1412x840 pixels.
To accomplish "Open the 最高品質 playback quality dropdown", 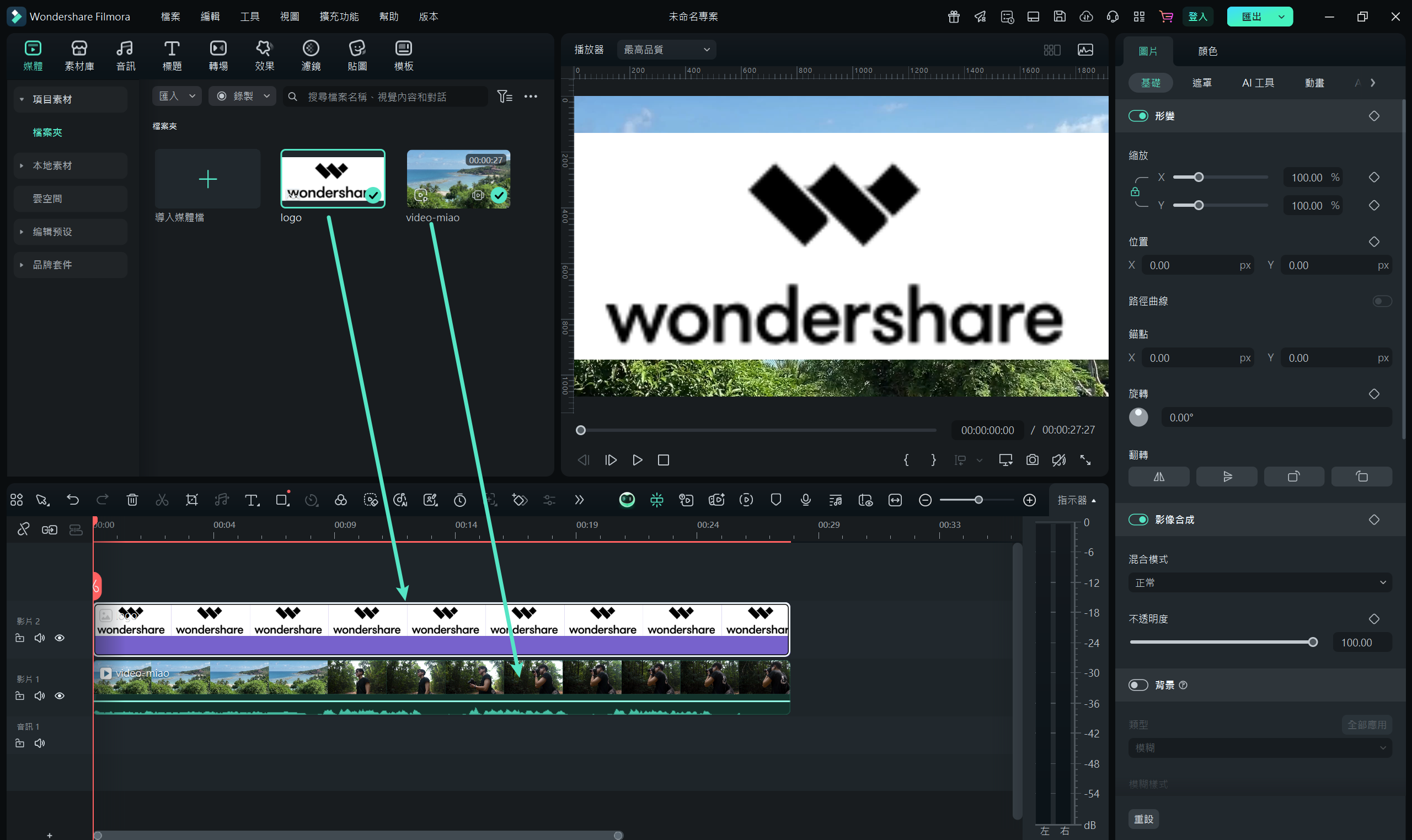I will (666, 50).
